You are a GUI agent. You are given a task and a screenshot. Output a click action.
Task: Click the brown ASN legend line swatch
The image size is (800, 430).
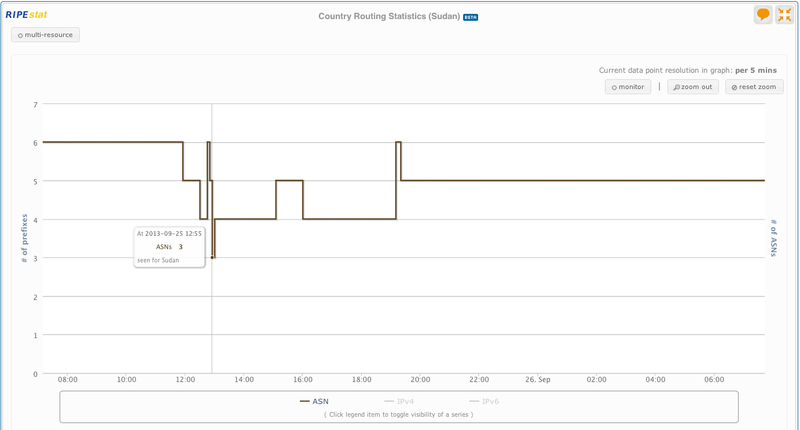coord(305,401)
